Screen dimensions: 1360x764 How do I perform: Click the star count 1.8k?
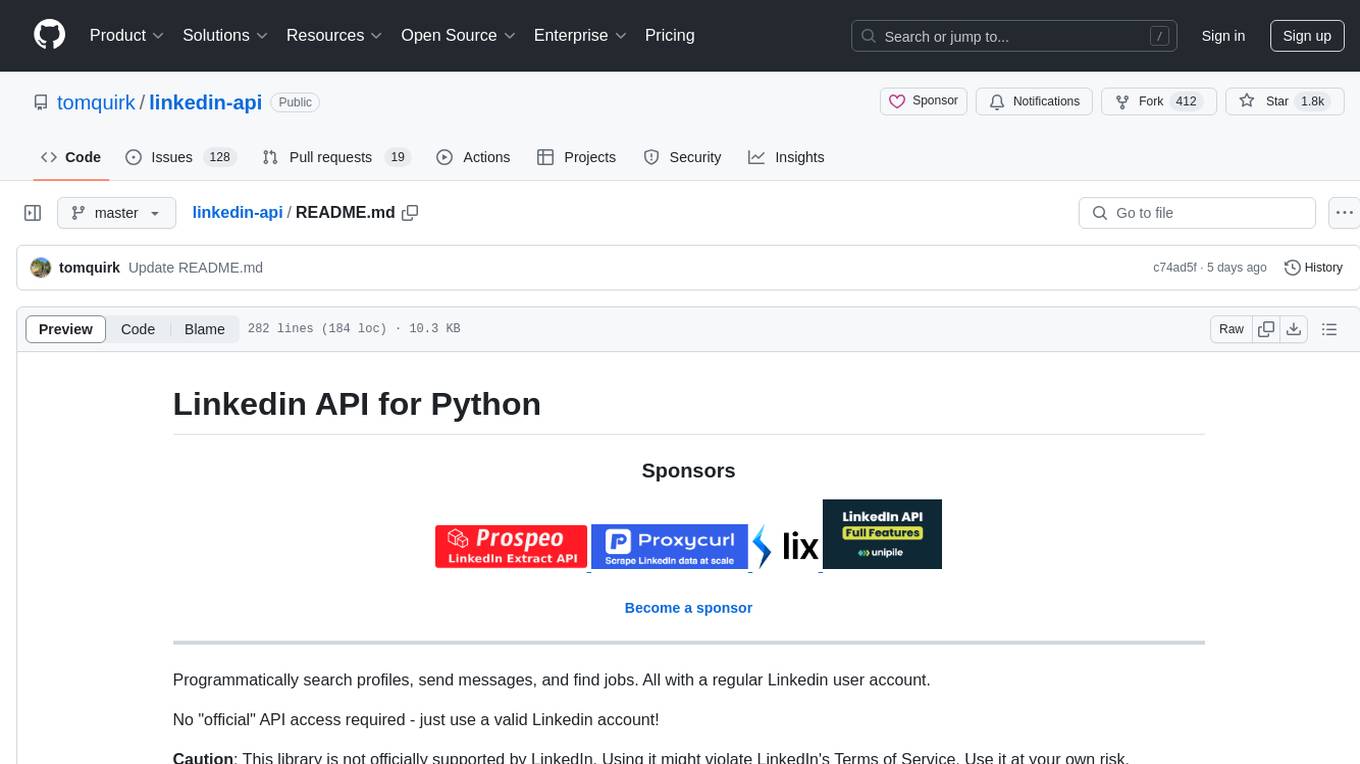pos(1311,101)
